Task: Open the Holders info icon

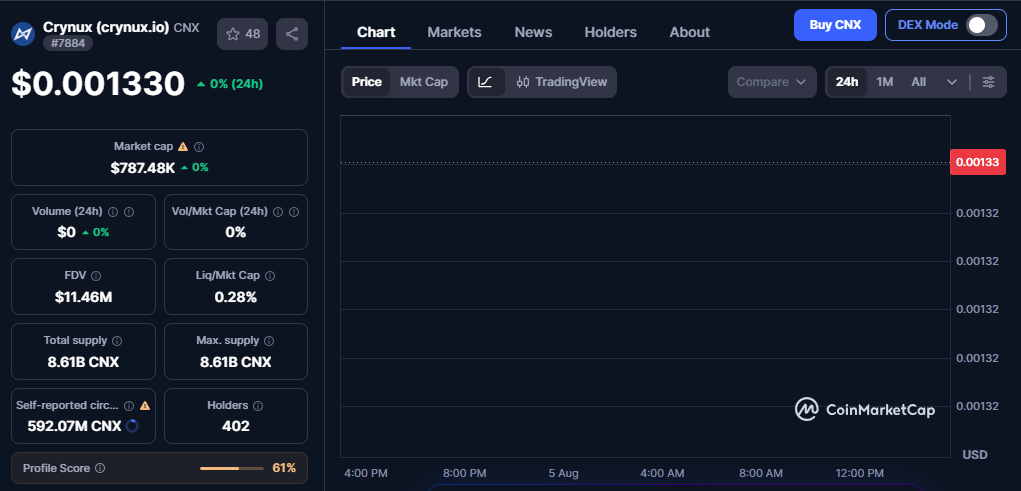Action: [258, 405]
